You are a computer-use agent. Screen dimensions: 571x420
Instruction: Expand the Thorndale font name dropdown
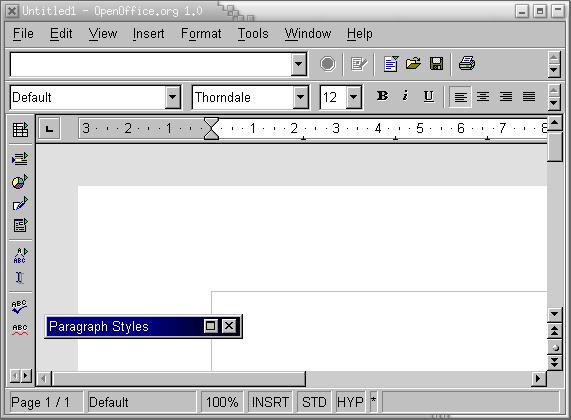click(300, 97)
